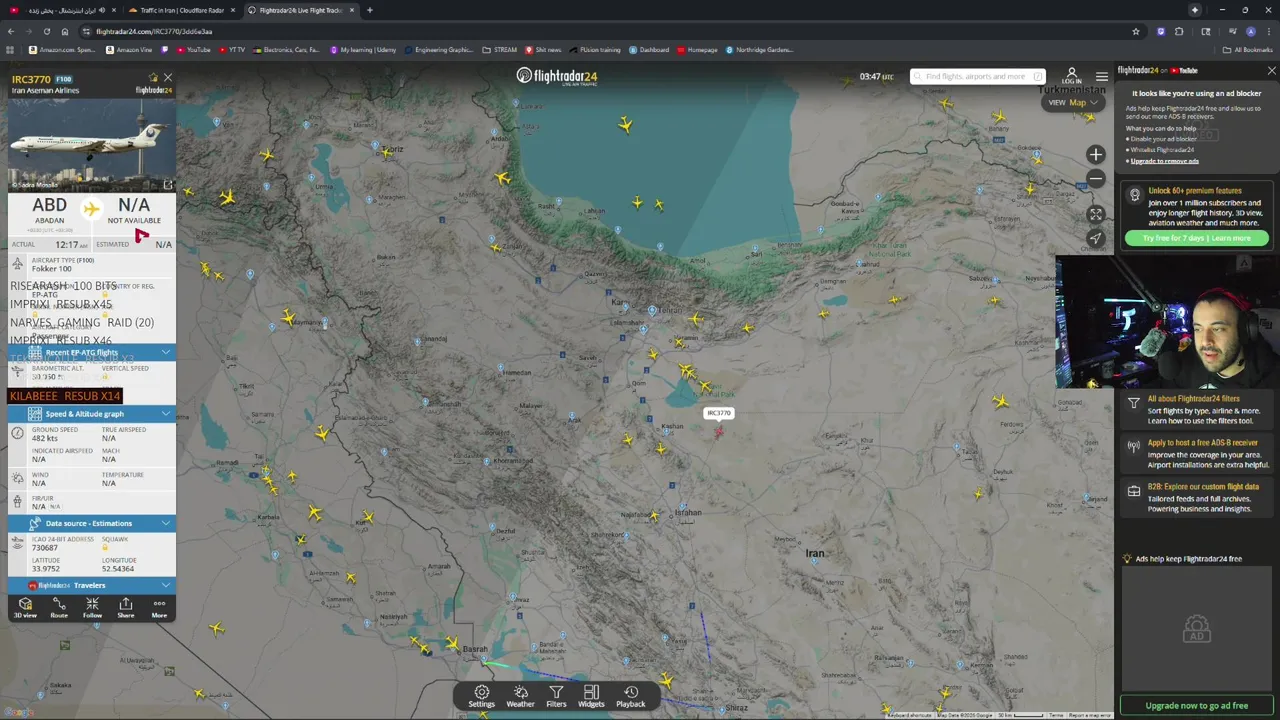This screenshot has width=1280, height=720.
Task: Open the STREAM bookmarks folder
Action: tap(499, 49)
